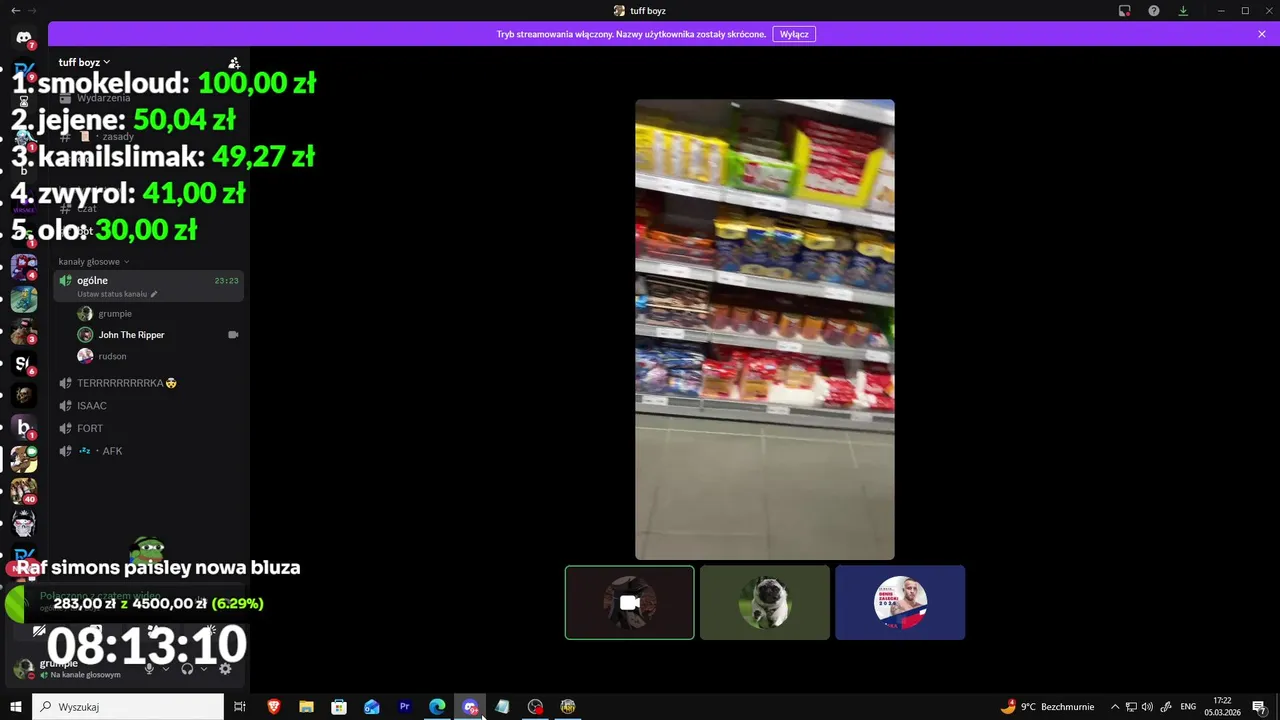Open server with red badge 4
Screen dimensions: 1280x720
[x=24, y=267]
